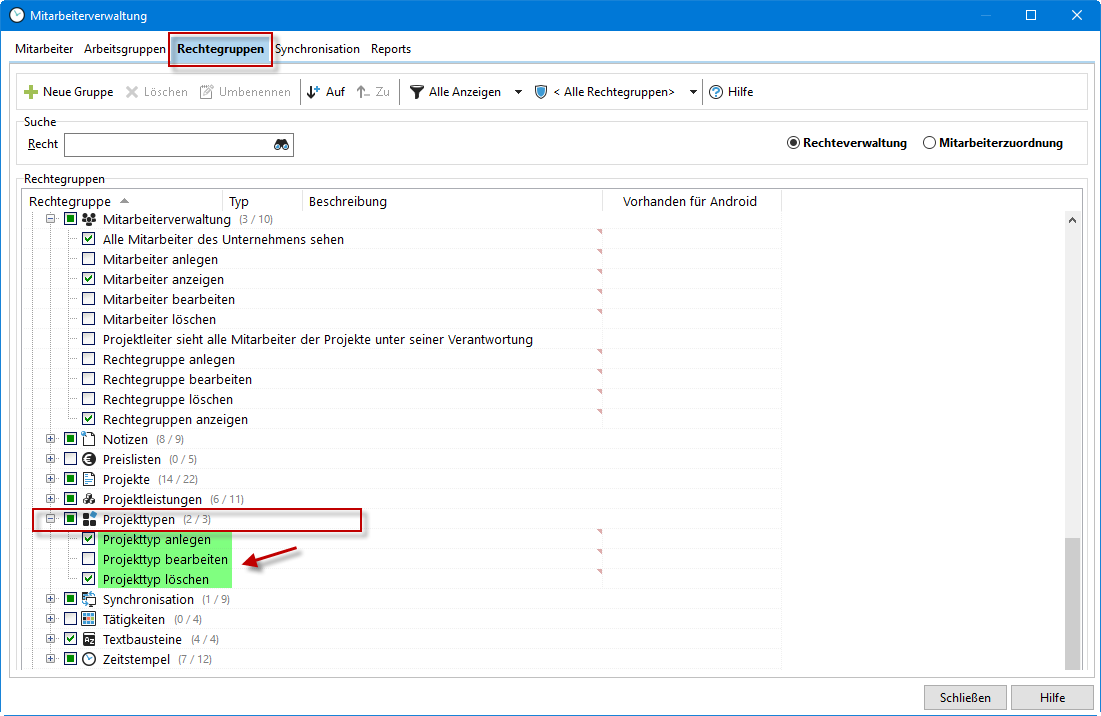The image size is (1101, 716).
Task: Open the Reports tab
Action: 391,49
